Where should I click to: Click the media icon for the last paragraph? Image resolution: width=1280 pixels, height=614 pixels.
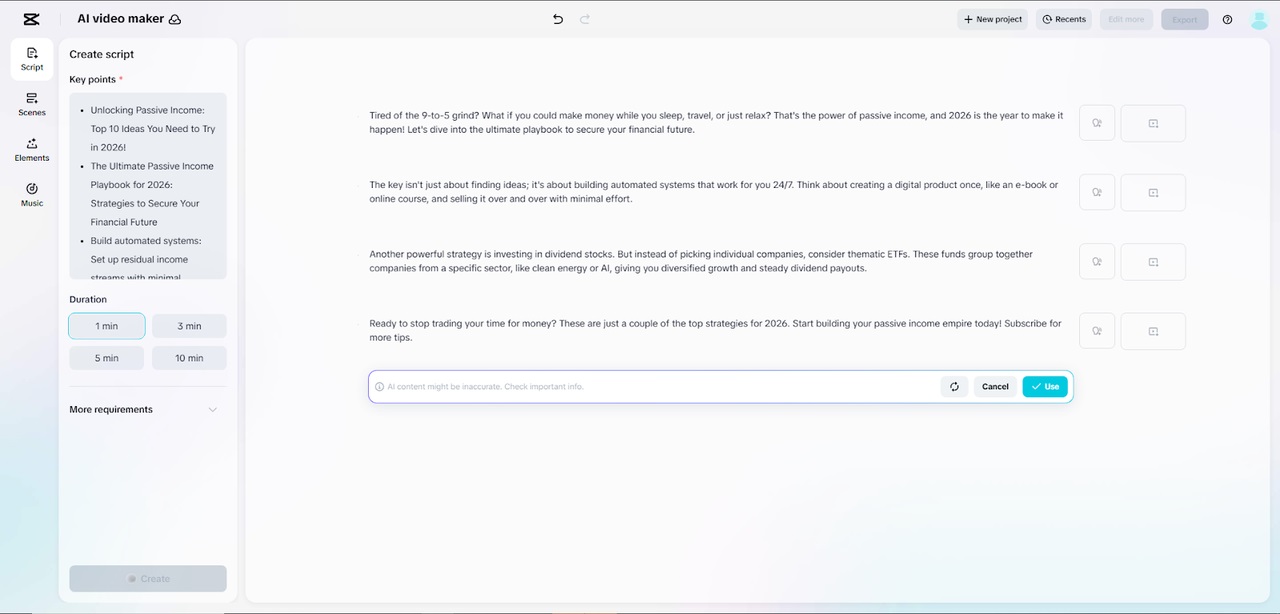[1153, 331]
